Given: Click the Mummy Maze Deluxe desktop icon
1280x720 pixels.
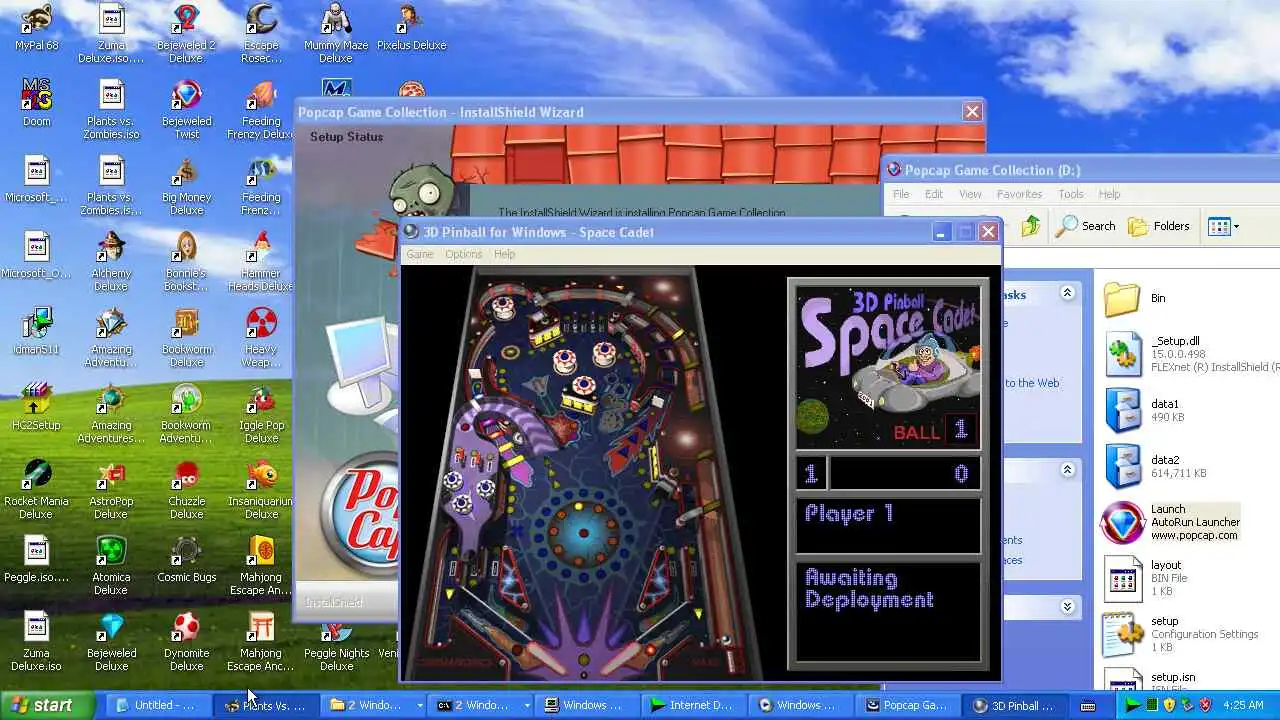Looking at the screenshot, I should pyautogui.click(x=336, y=34).
